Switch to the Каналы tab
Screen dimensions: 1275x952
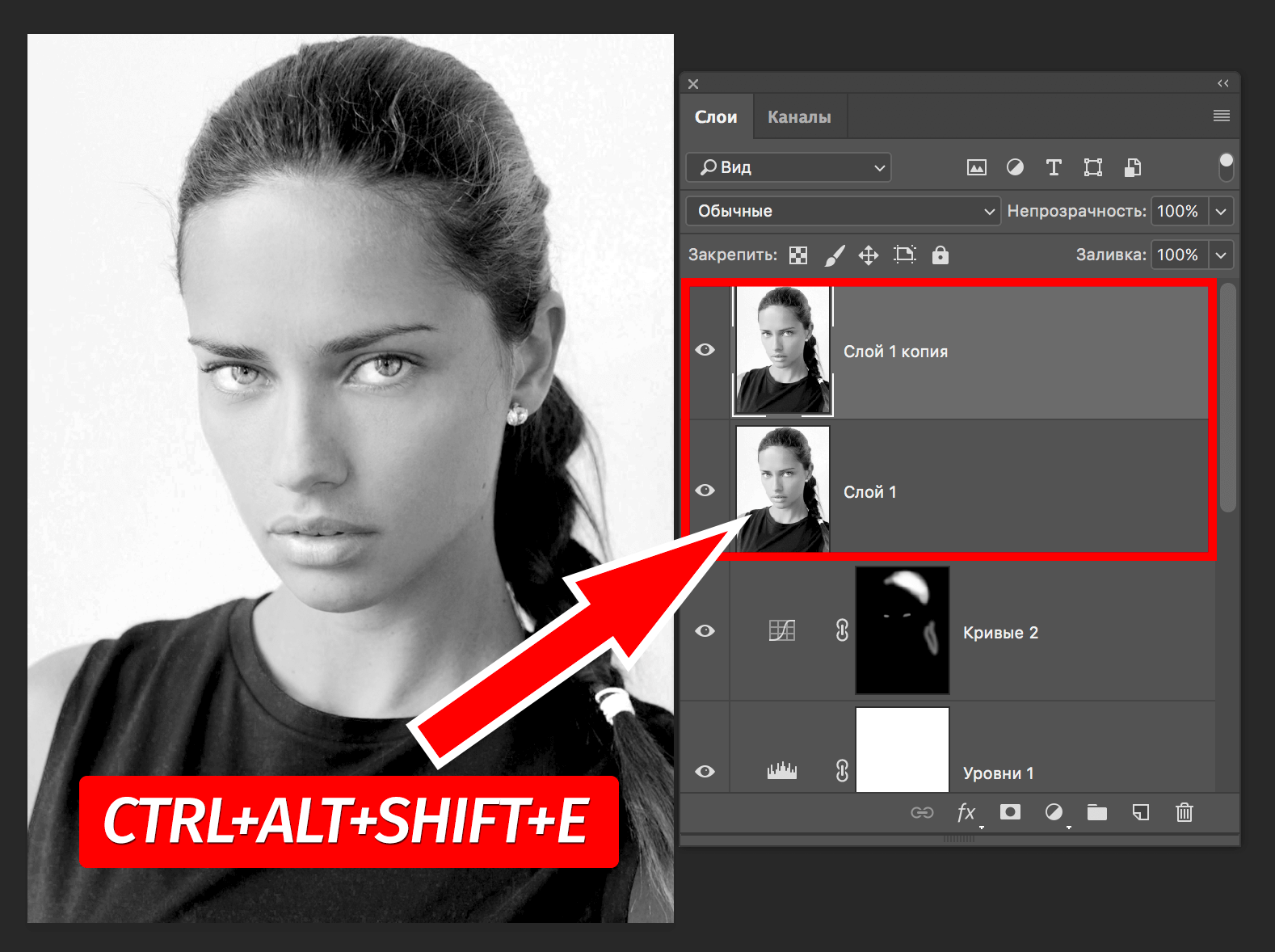click(x=798, y=117)
